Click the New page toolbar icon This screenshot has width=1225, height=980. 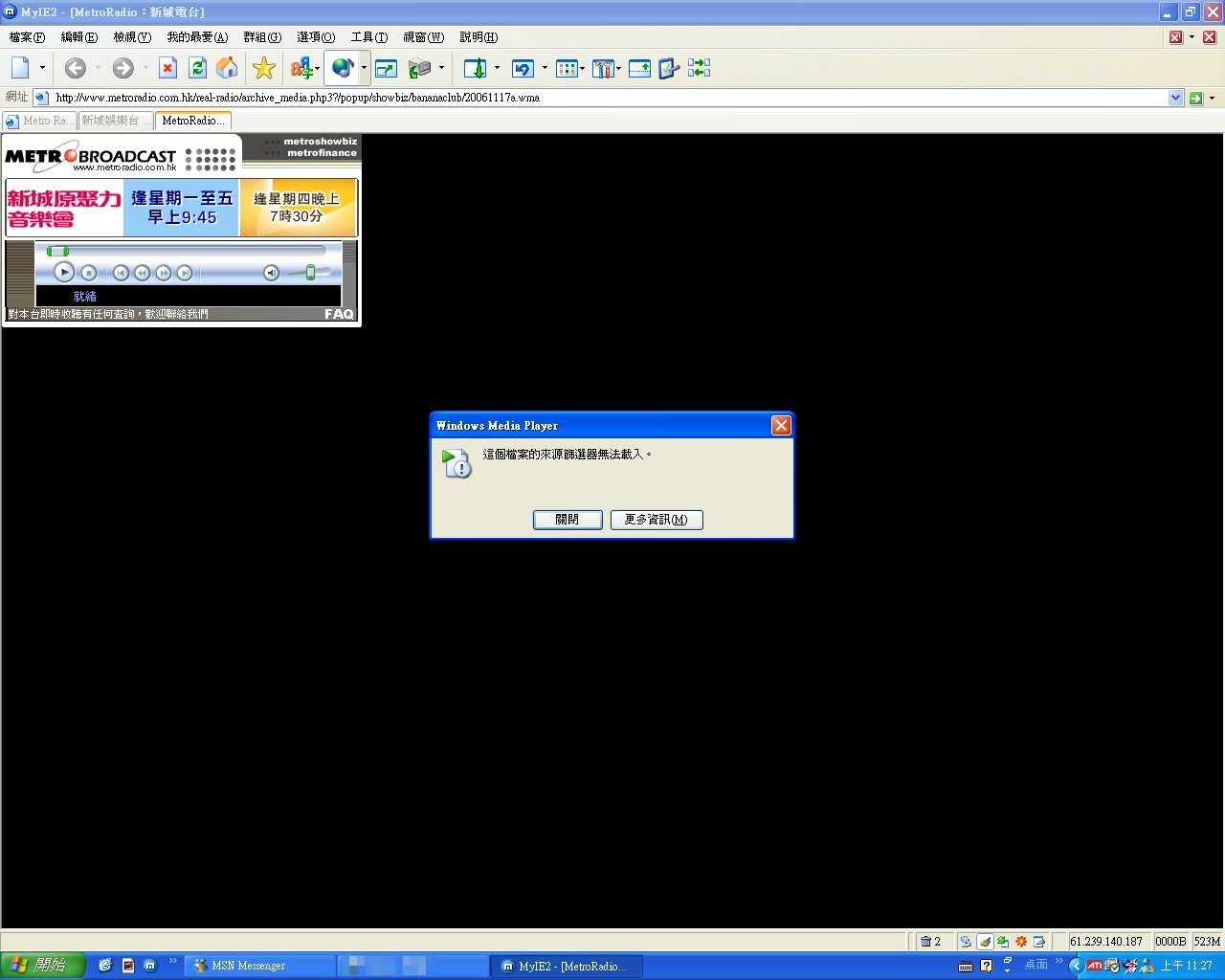pos(21,68)
